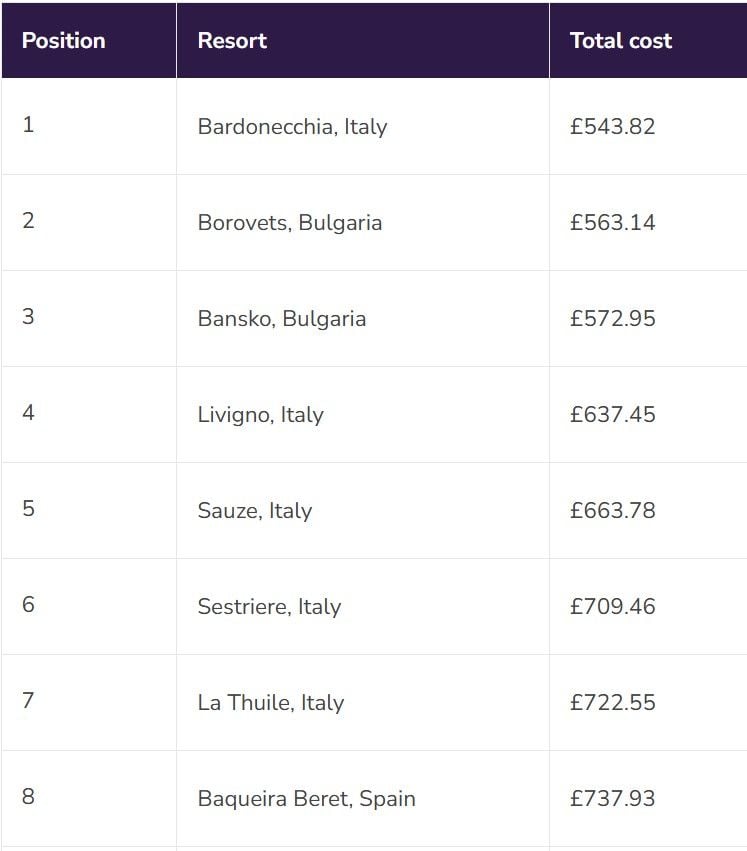This screenshot has height=851, width=747.
Task: Click the £709.46 total cost value
Action: click(613, 607)
